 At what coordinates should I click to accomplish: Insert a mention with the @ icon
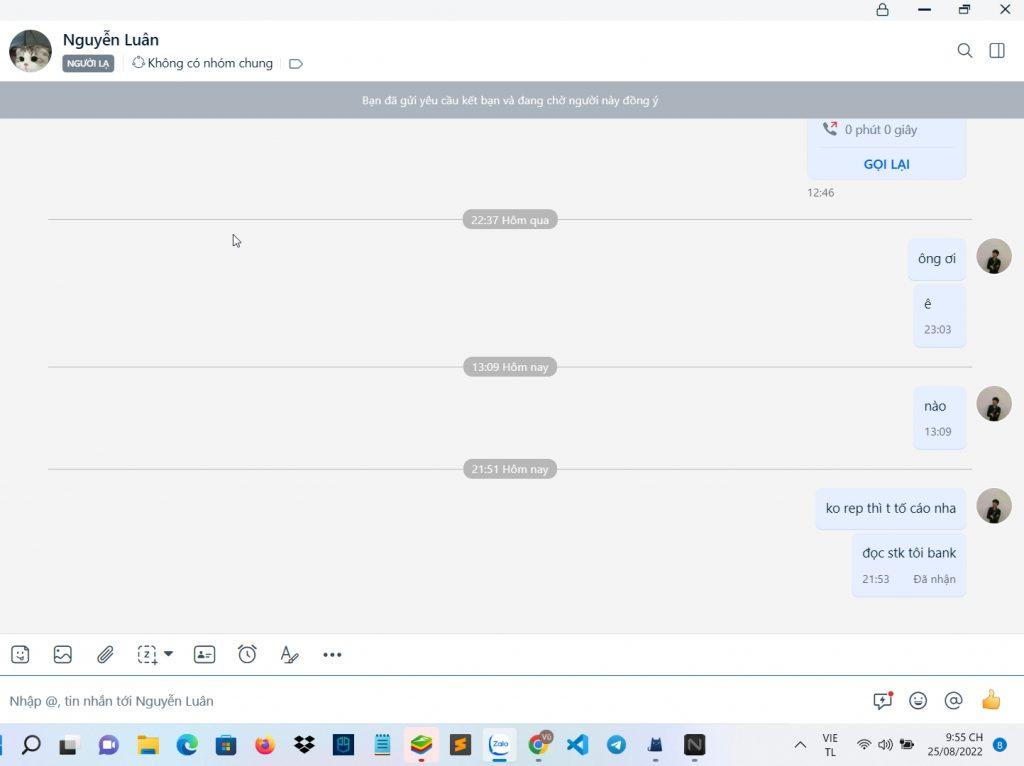(954, 701)
